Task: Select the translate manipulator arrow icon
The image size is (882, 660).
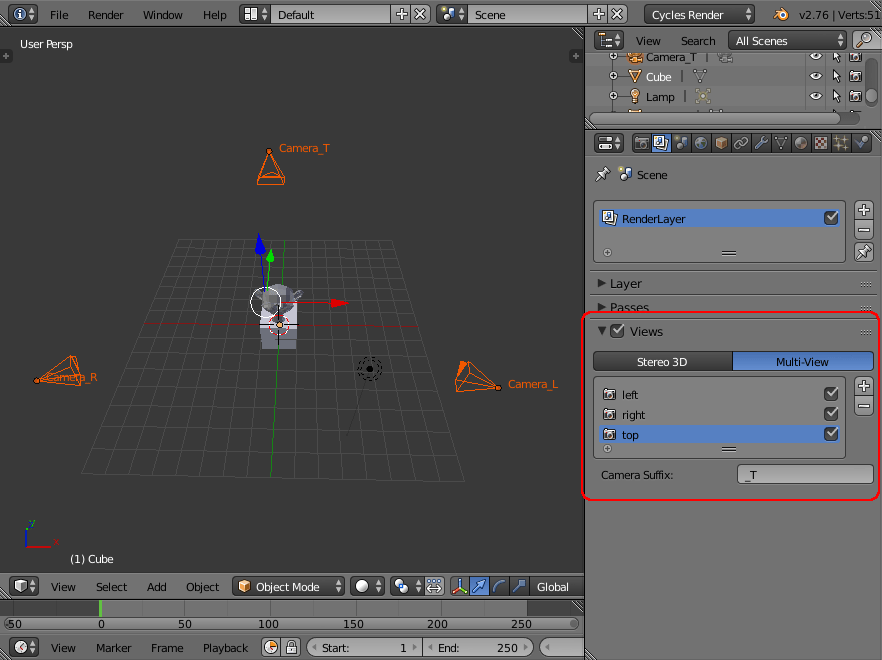Action: click(479, 586)
